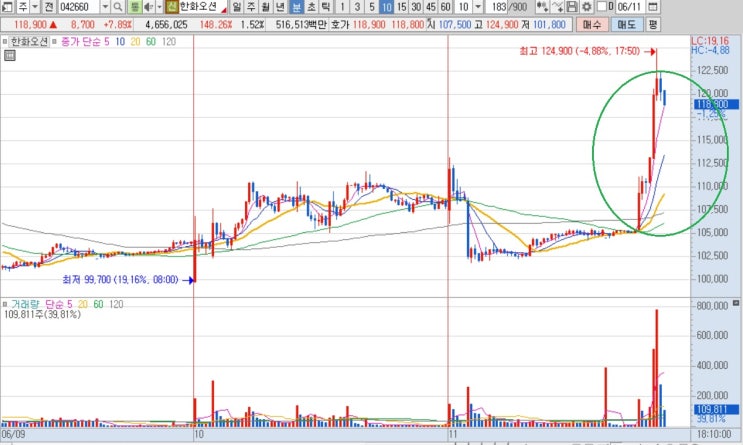The image size is (743, 445).
Task: Expand the stock code 042660 dropdown
Action: click(105, 7)
